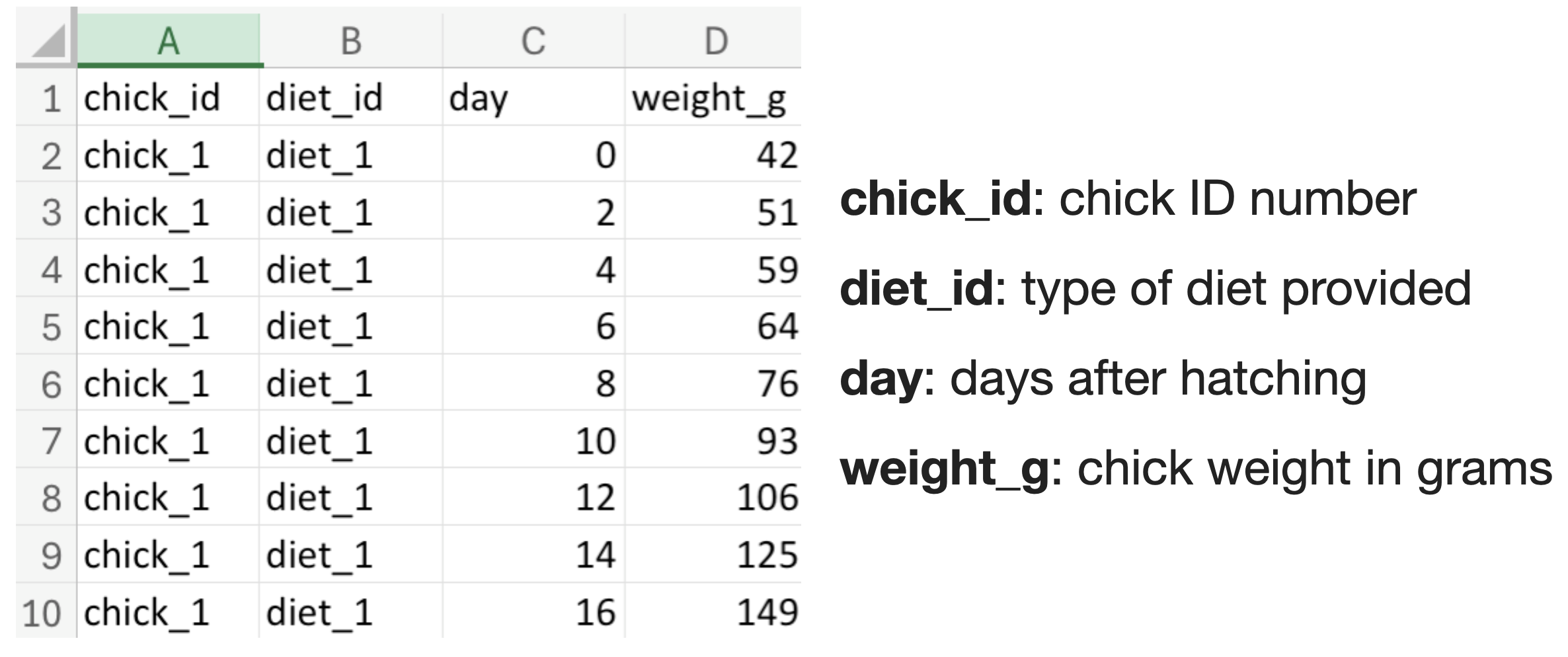This screenshot has width=1568, height=657.
Task: Click chick_1 cell in row 2
Action: (x=168, y=155)
